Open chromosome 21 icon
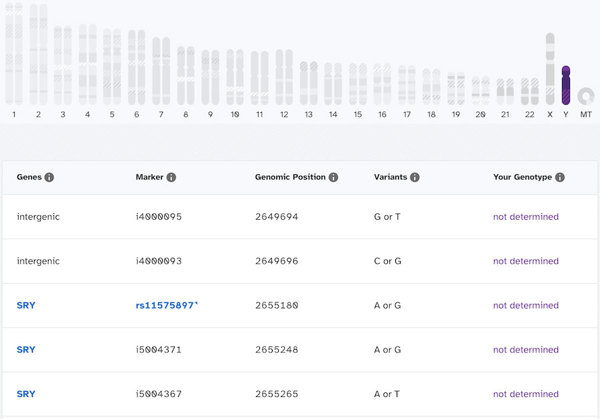This screenshot has height=419, width=600. (505, 91)
